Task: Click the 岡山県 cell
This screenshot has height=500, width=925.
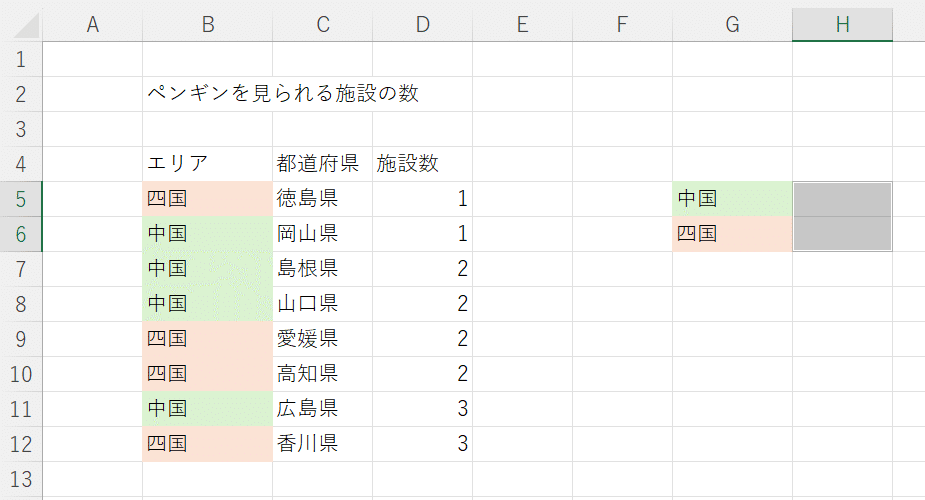Action: [322, 234]
